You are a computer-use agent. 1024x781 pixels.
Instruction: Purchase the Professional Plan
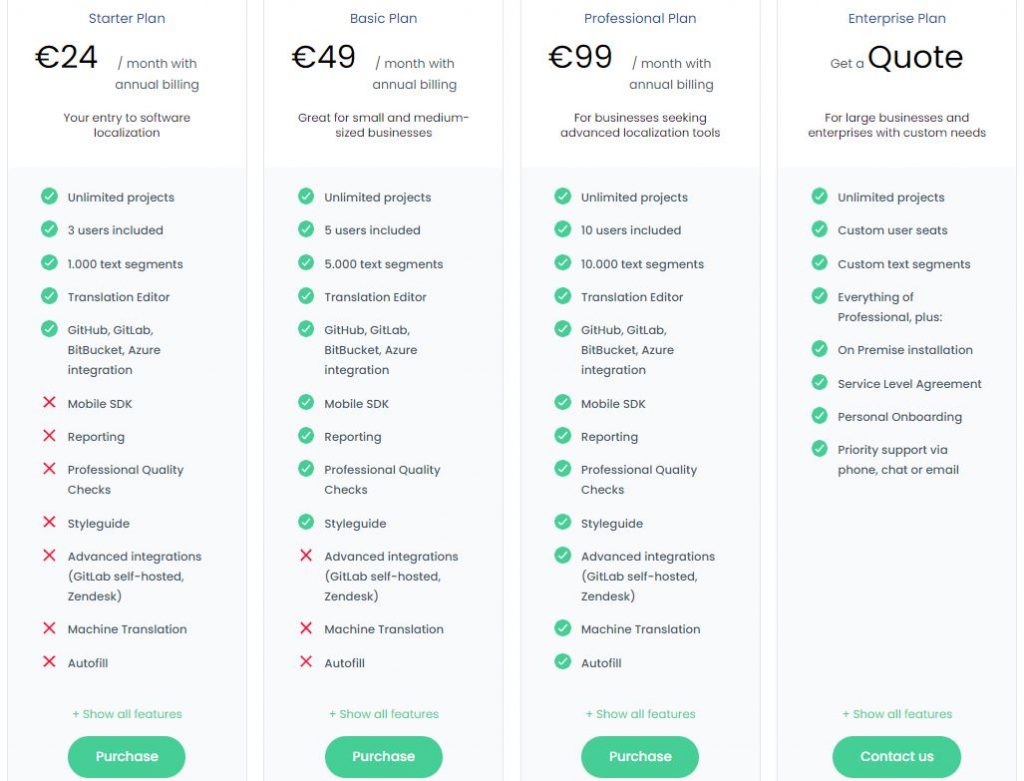coord(640,756)
